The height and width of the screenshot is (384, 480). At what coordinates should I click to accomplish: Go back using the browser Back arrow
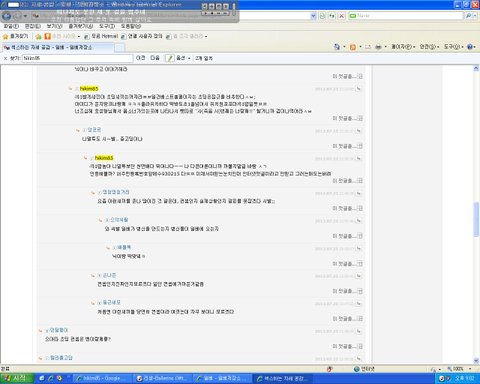(6, 16)
